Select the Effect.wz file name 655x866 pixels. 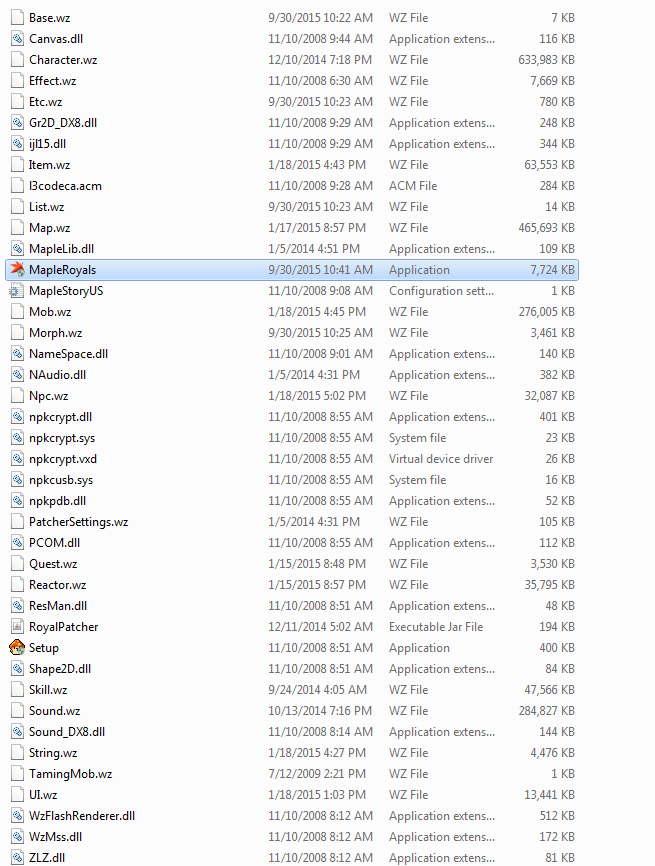tap(52, 81)
